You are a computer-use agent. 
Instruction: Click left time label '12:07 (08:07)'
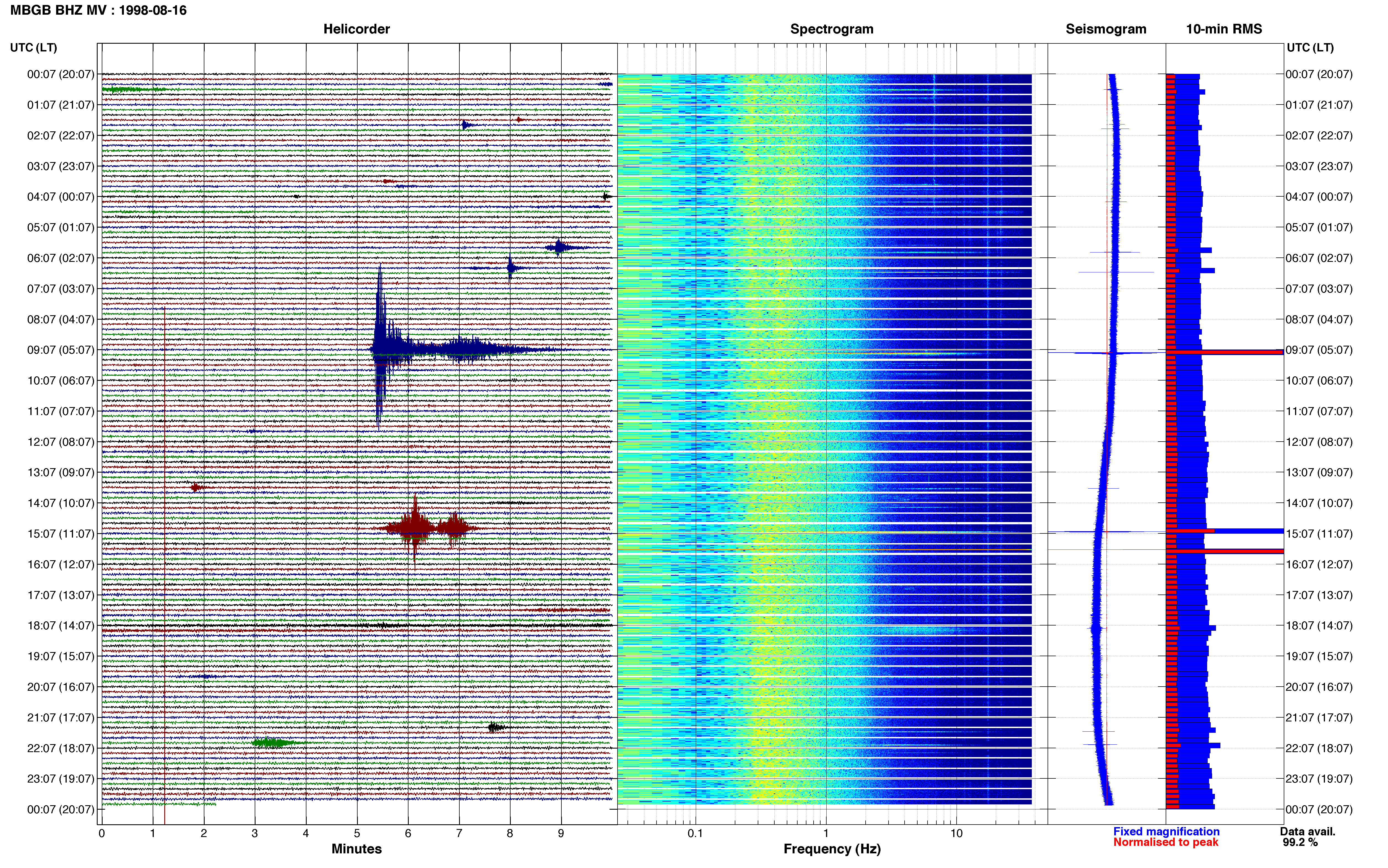click(x=61, y=442)
